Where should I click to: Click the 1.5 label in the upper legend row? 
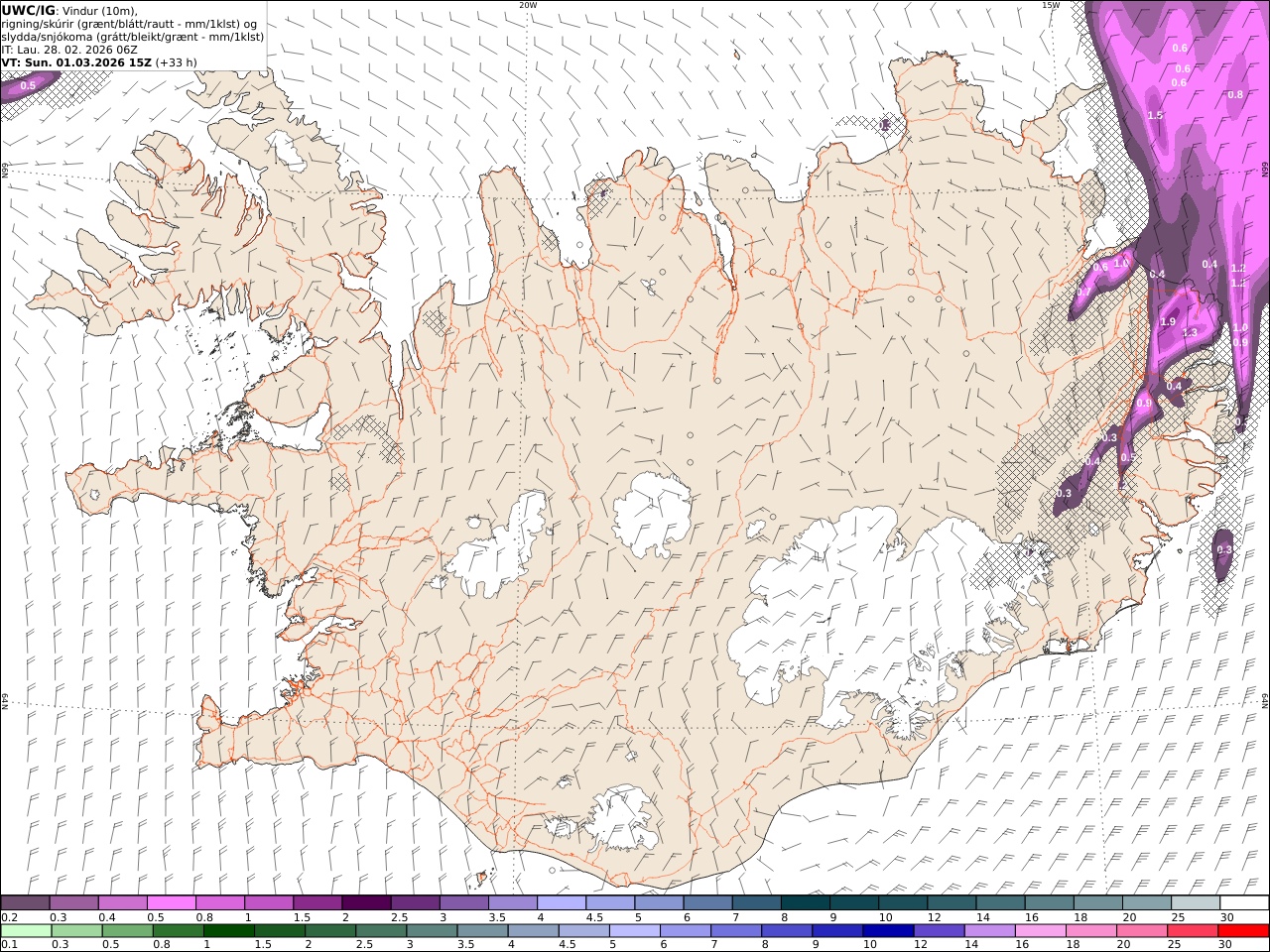[301, 917]
